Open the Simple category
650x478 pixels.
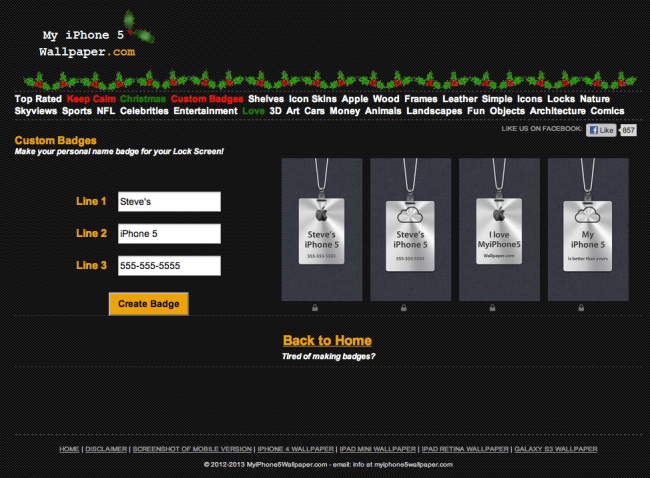[497, 99]
